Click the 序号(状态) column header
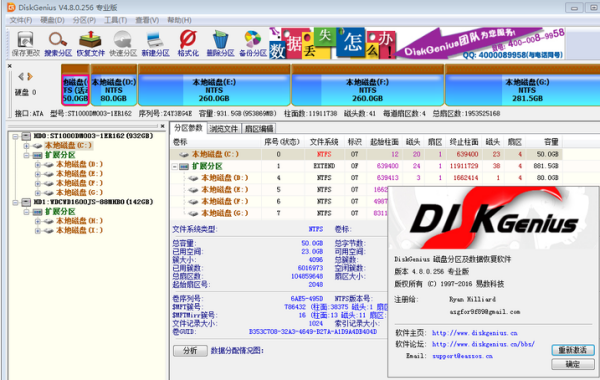The width and height of the screenshot is (600, 380). tap(282, 142)
